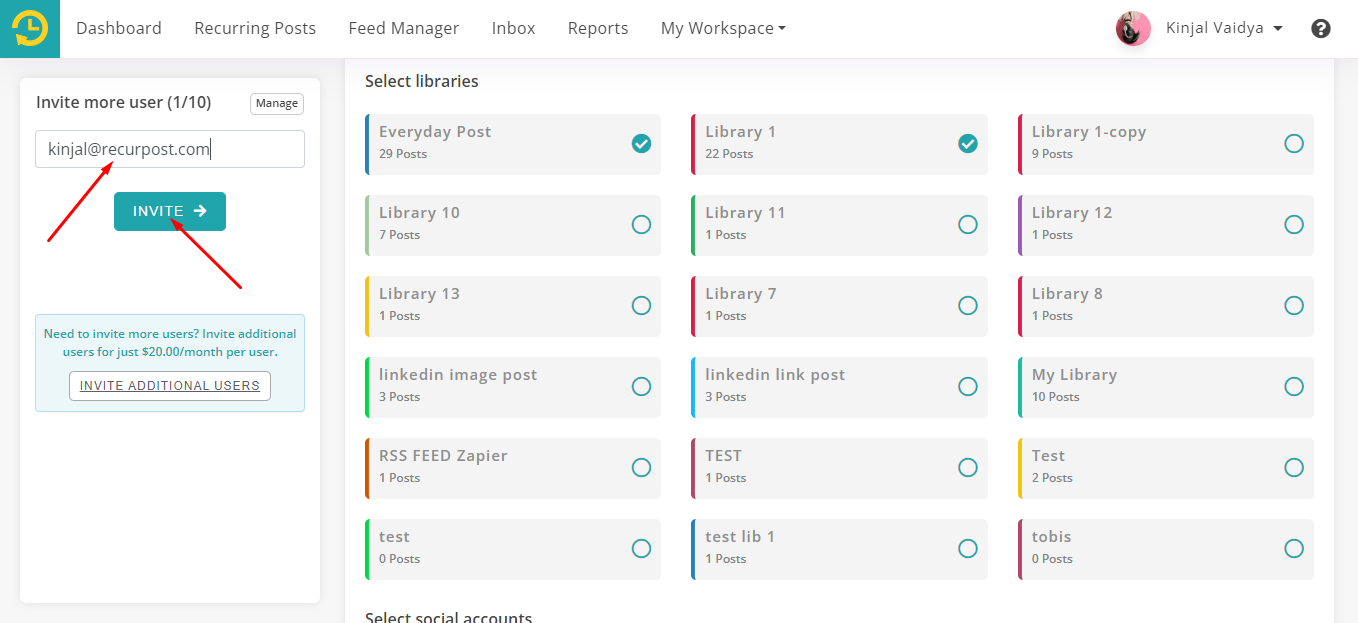Click the 'Library 1-copy' library name
This screenshot has width=1358, height=623.
1089,132
